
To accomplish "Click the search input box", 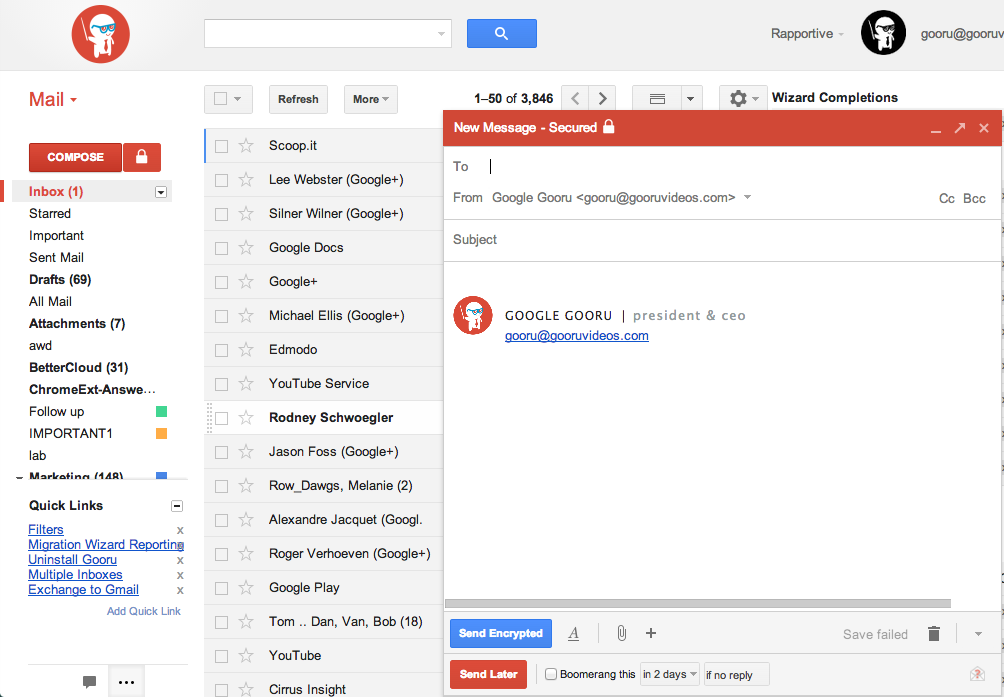I will (x=328, y=33).
